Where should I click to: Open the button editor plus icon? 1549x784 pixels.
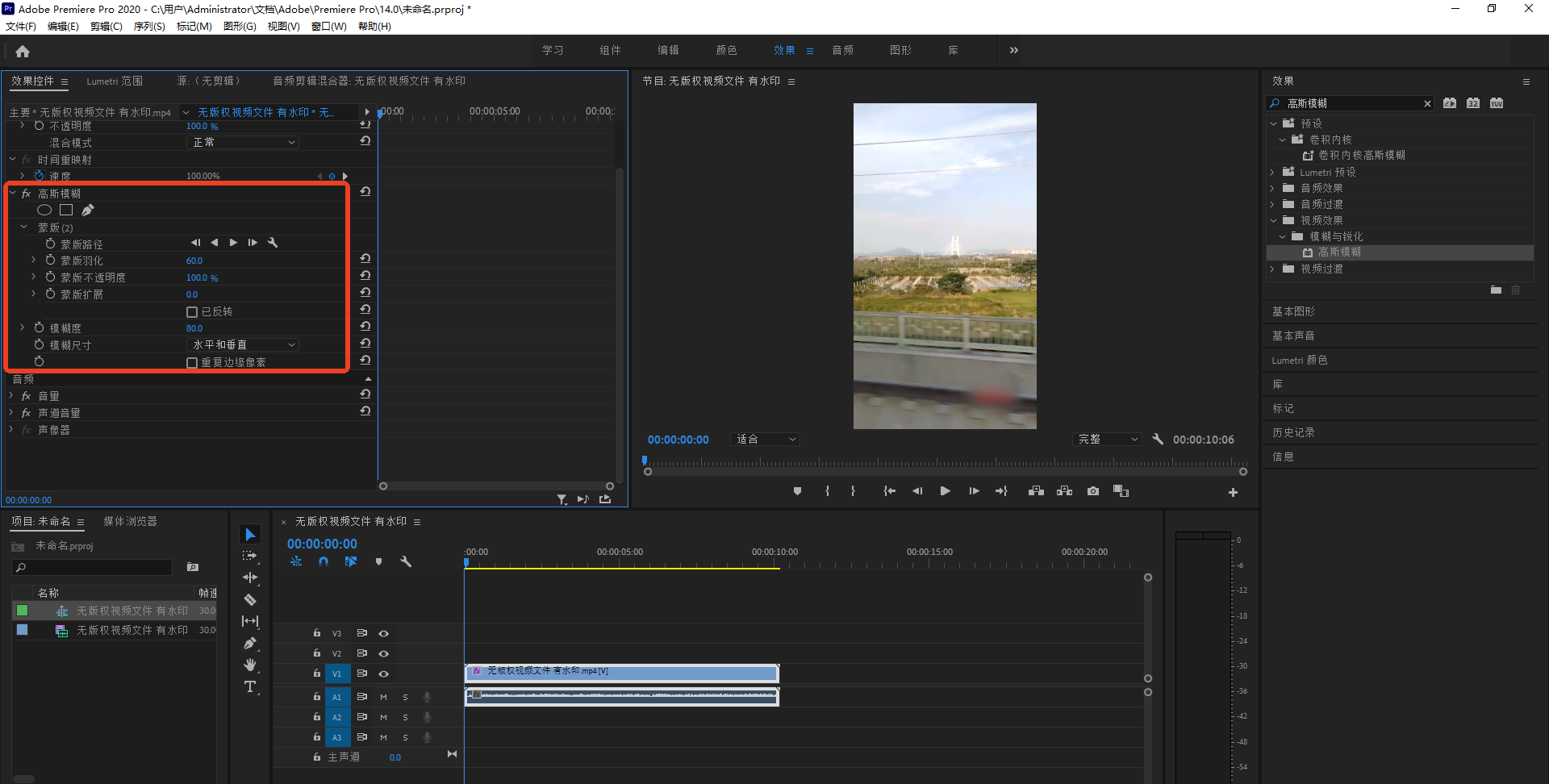[x=1233, y=492]
